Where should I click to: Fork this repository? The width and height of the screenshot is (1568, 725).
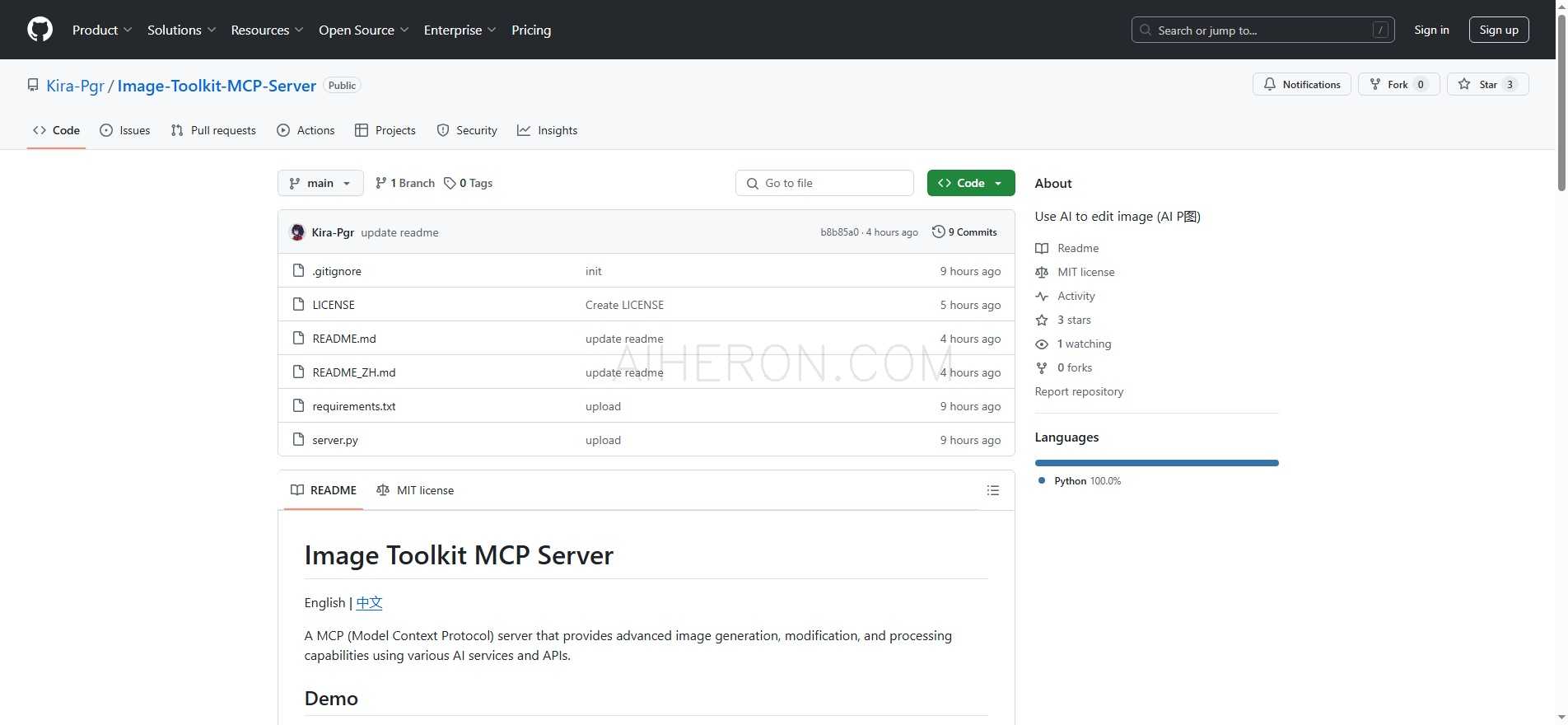1398,84
